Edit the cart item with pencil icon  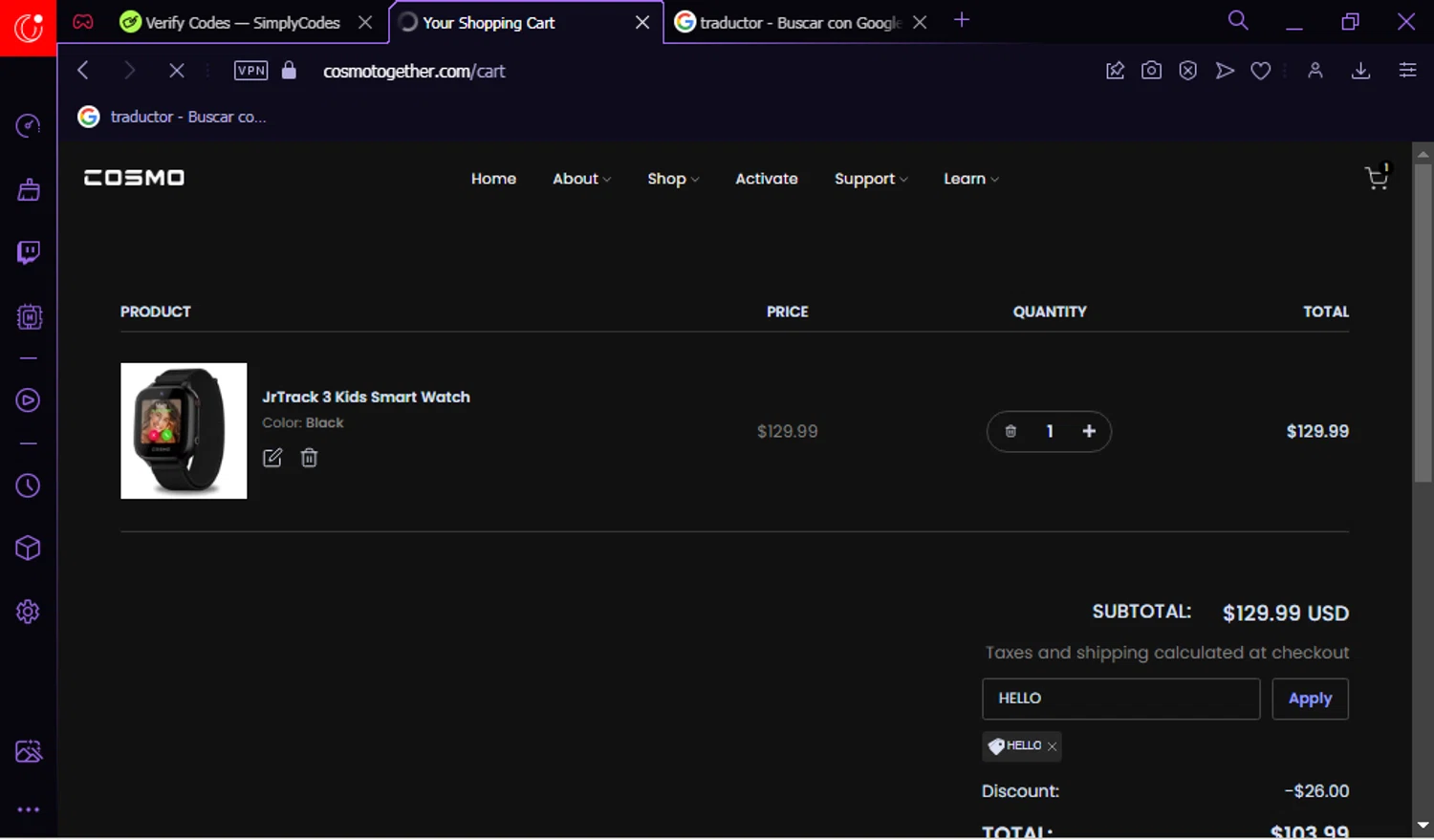(x=272, y=458)
